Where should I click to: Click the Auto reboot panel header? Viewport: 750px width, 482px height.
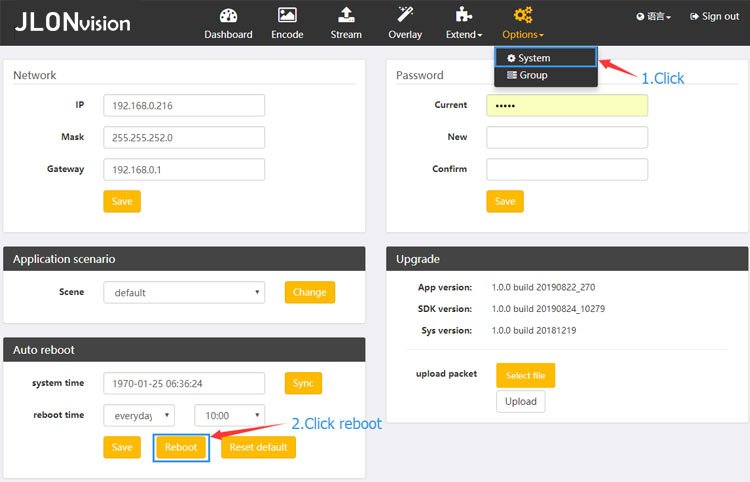point(184,350)
